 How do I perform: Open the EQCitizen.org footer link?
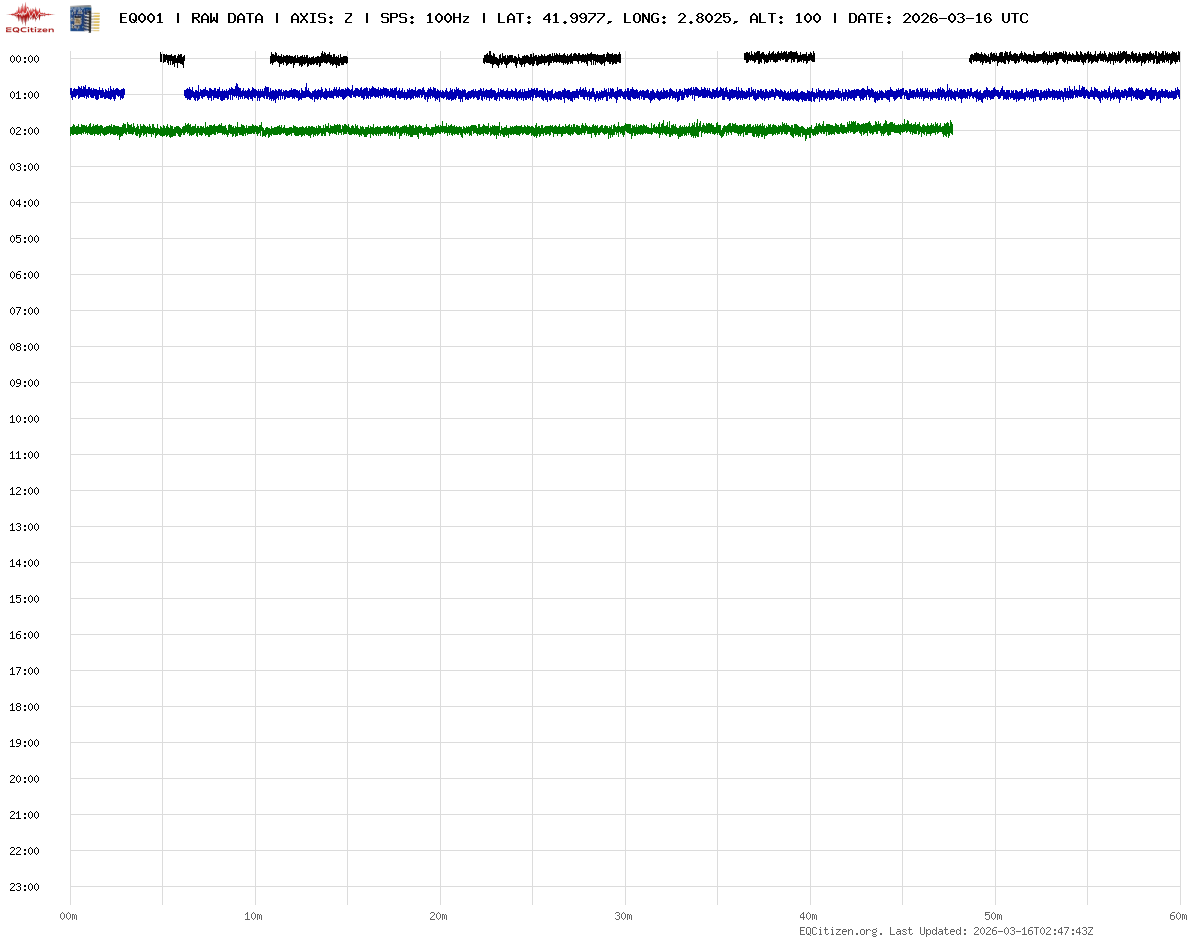coord(840,931)
